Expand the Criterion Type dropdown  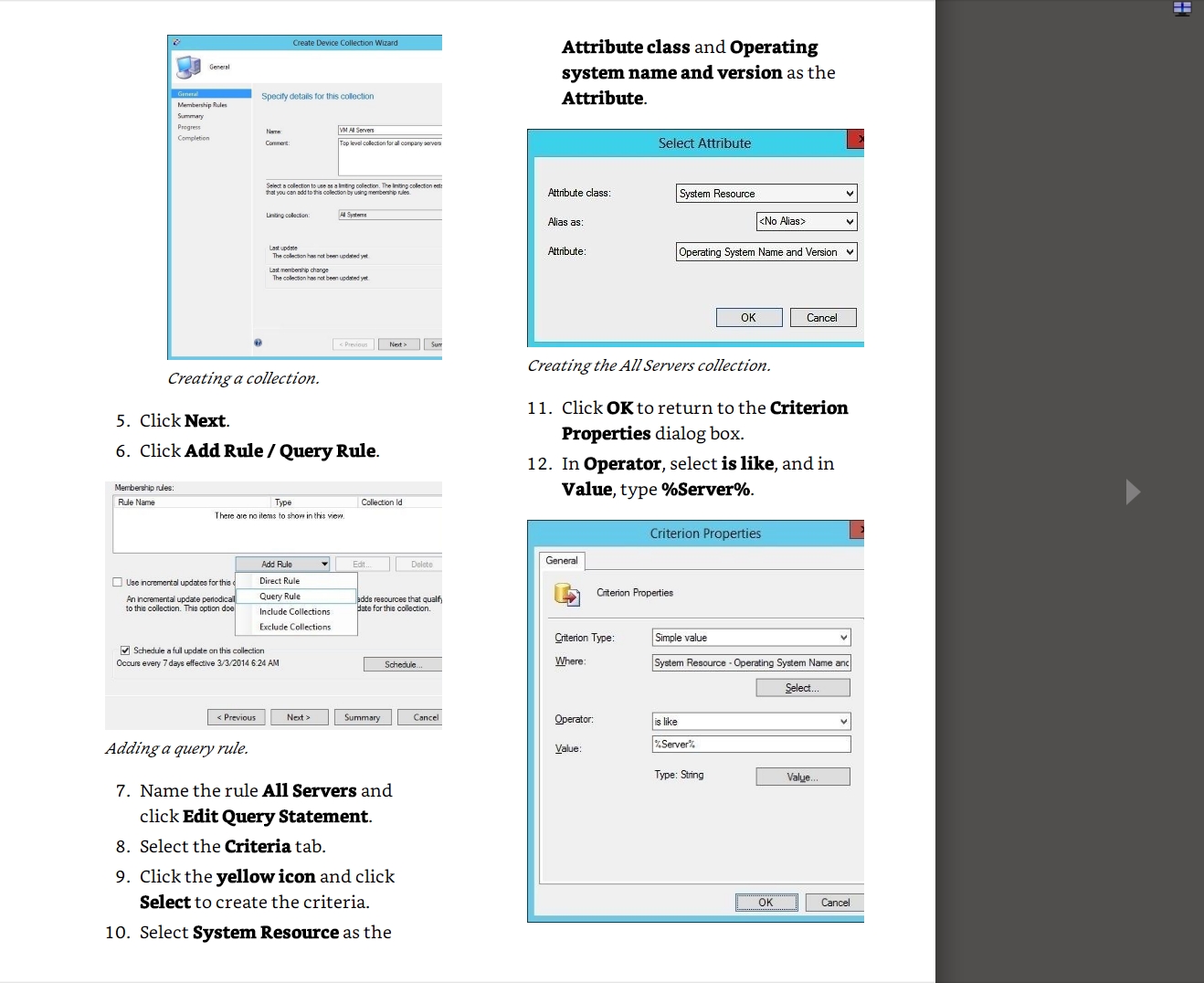click(751, 638)
